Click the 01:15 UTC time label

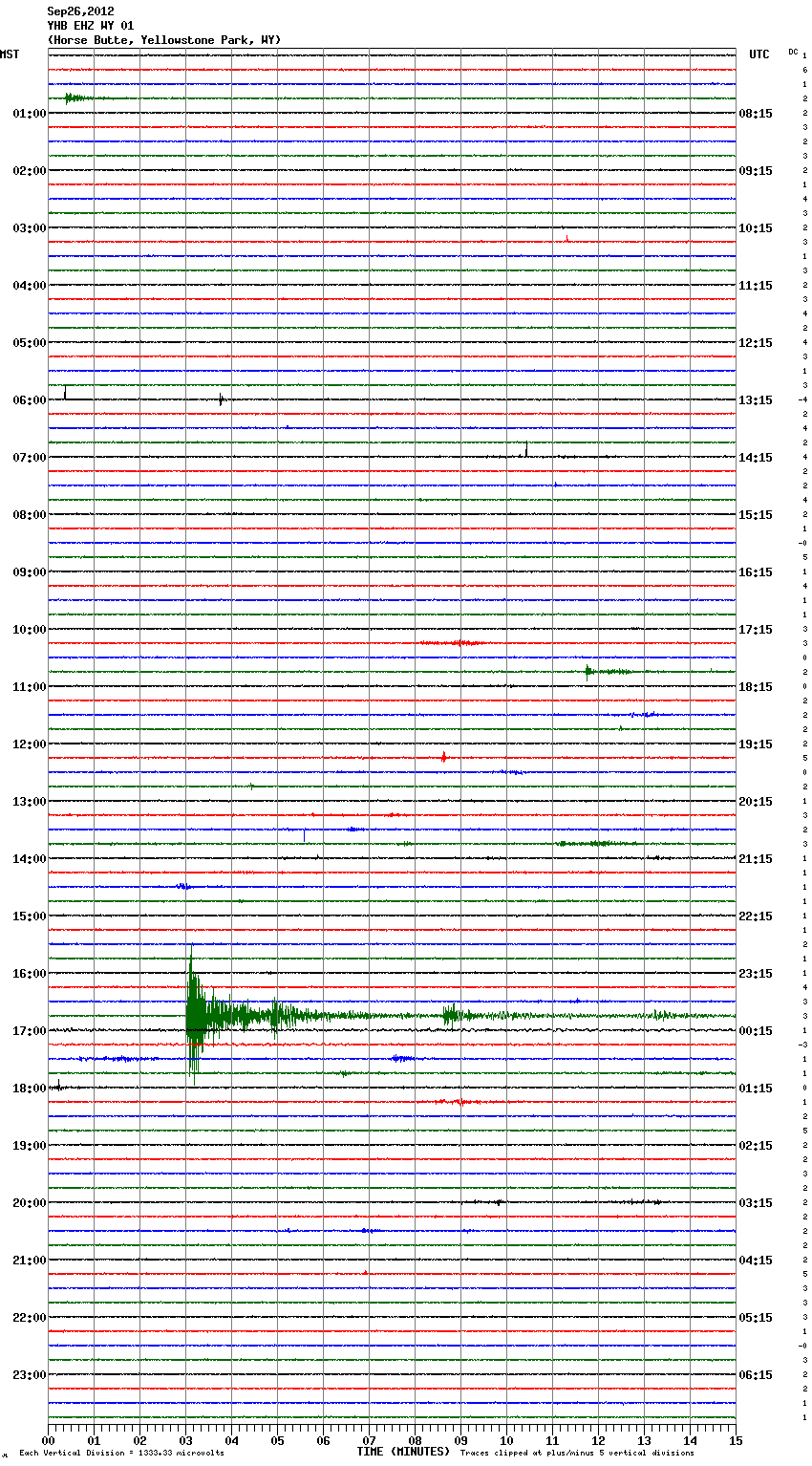(756, 1089)
